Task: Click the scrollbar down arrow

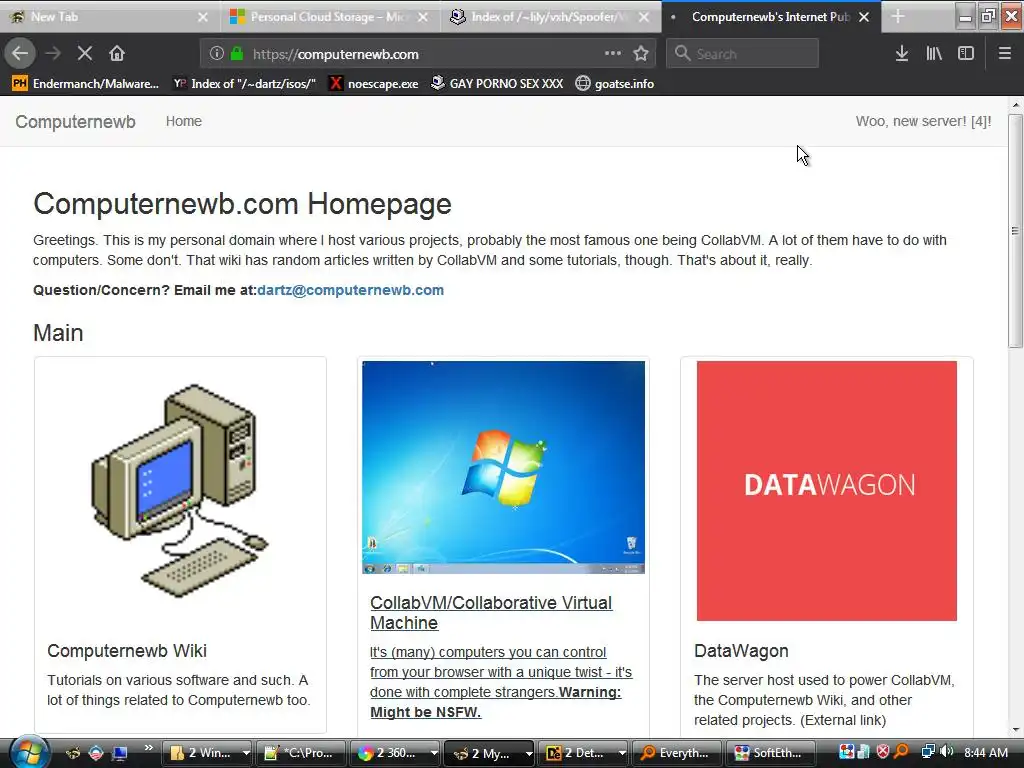Action: point(1016,730)
